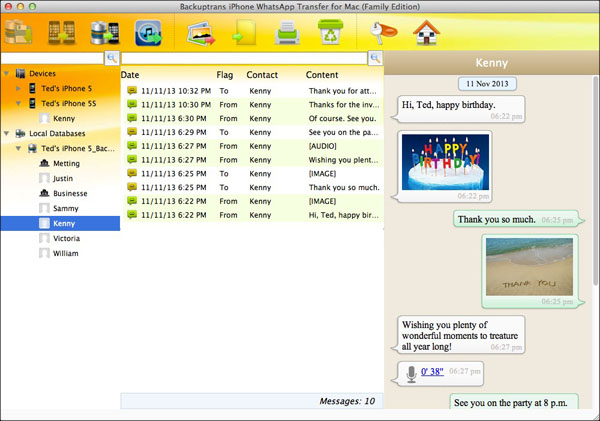Image resolution: width=600 pixels, height=421 pixels.
Task: Select William contact in sidebar
Action: [x=66, y=253]
